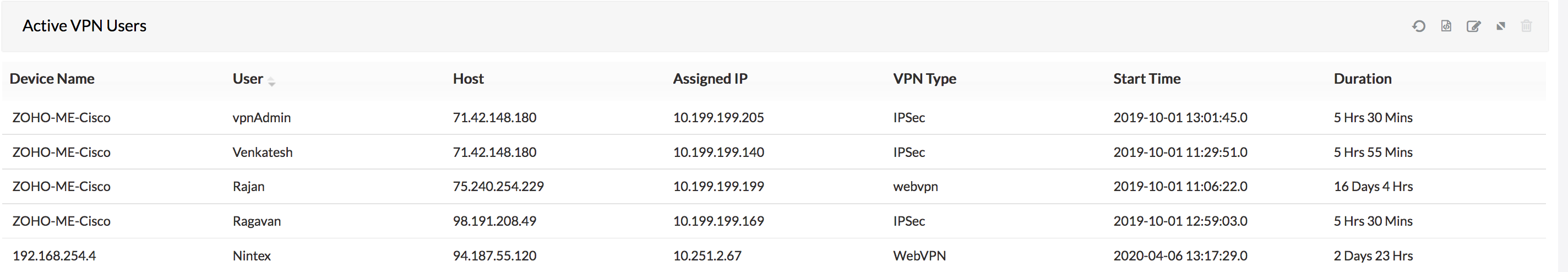Click device name 192.168.254.4
Image resolution: width=1568 pixels, height=272 pixels.
[54, 256]
